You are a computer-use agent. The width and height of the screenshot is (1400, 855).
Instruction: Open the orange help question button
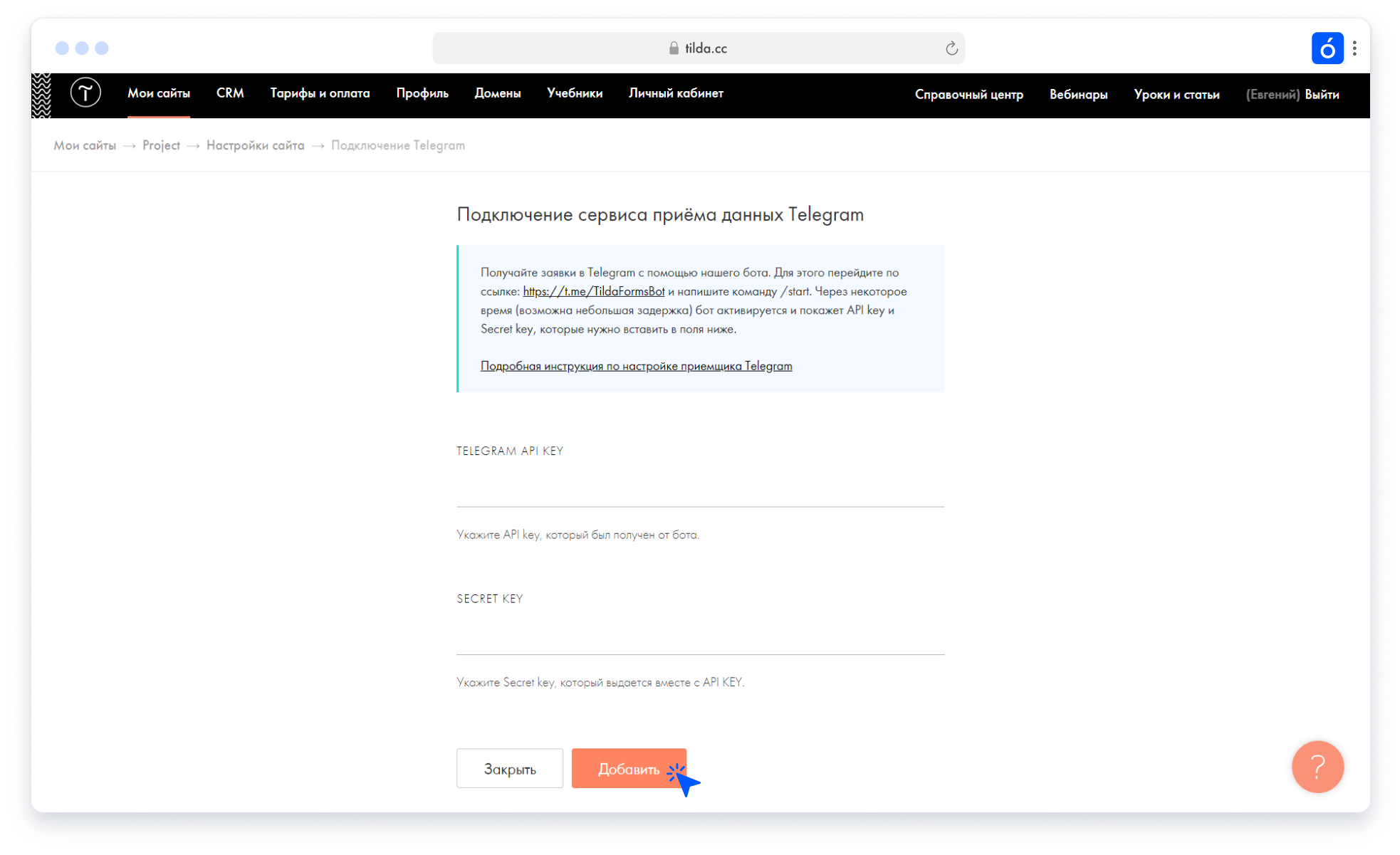pyautogui.click(x=1317, y=767)
